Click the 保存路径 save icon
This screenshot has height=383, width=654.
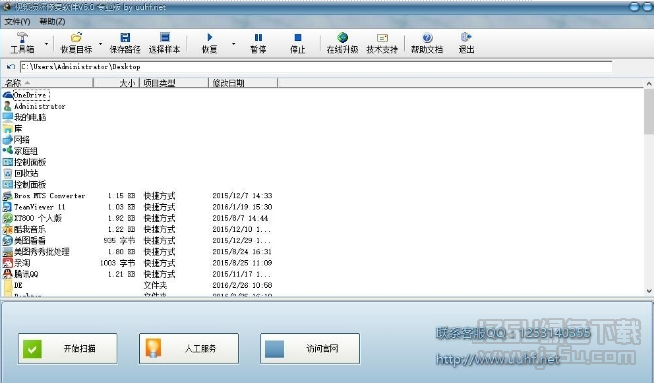(x=125, y=38)
